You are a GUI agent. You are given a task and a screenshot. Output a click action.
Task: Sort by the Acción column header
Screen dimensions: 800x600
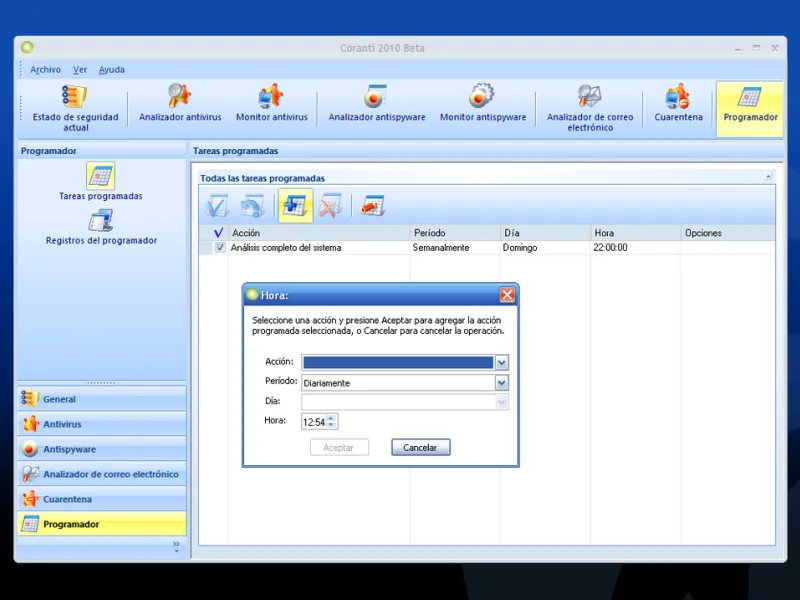pos(319,233)
